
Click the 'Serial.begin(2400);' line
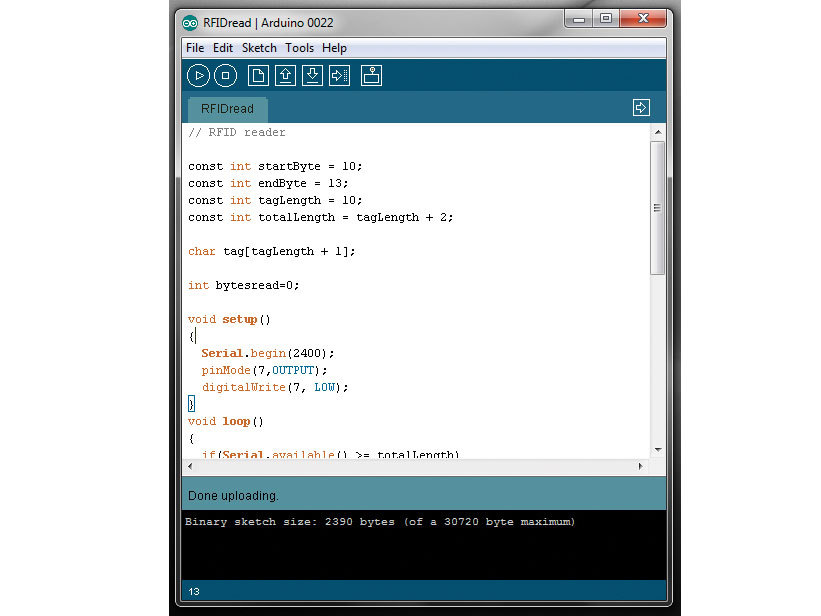coord(268,354)
